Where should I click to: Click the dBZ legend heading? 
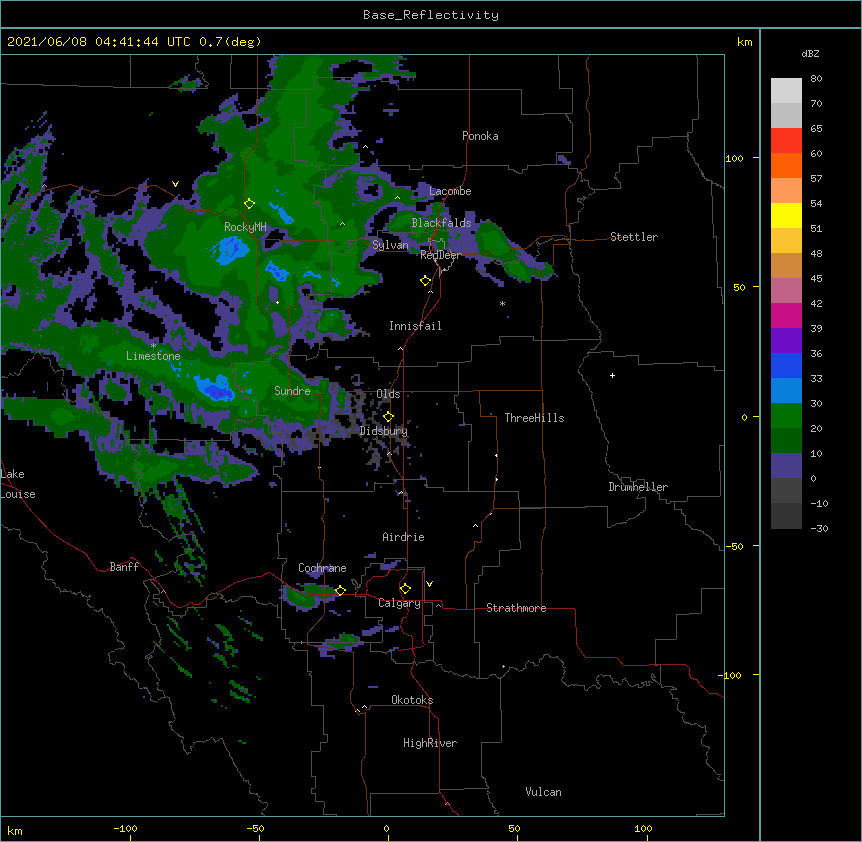(x=810, y=54)
